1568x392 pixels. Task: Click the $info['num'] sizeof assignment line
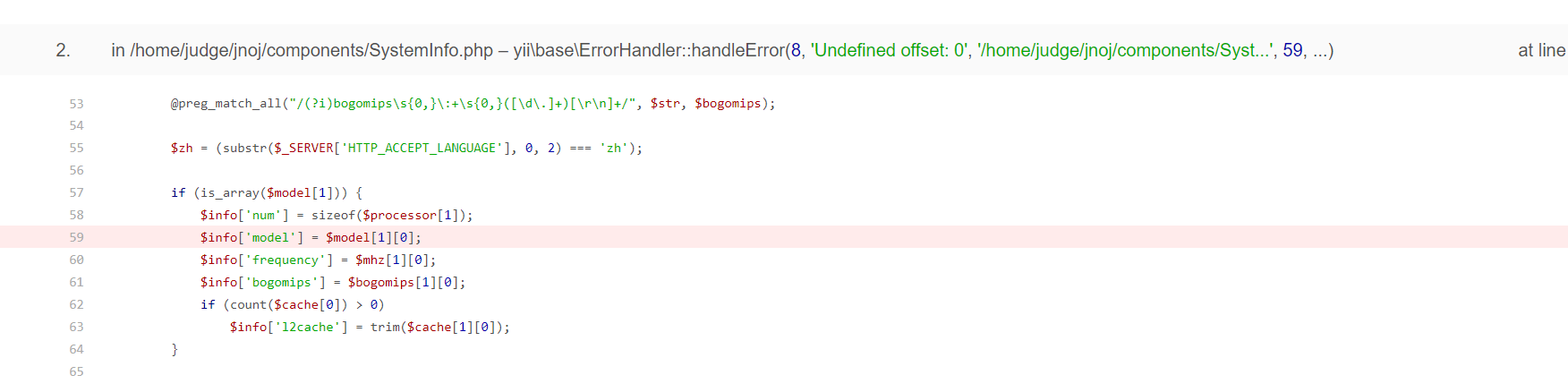[x=337, y=216]
